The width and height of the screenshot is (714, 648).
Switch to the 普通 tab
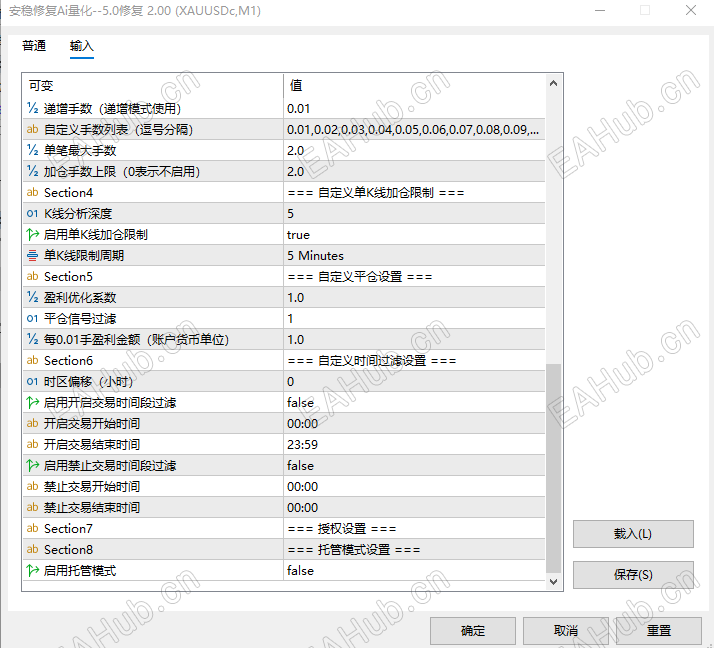tap(34, 46)
